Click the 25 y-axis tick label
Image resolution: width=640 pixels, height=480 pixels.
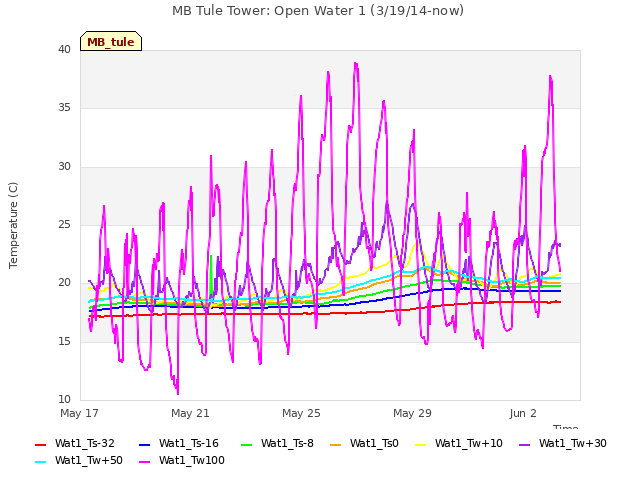pos(64,224)
